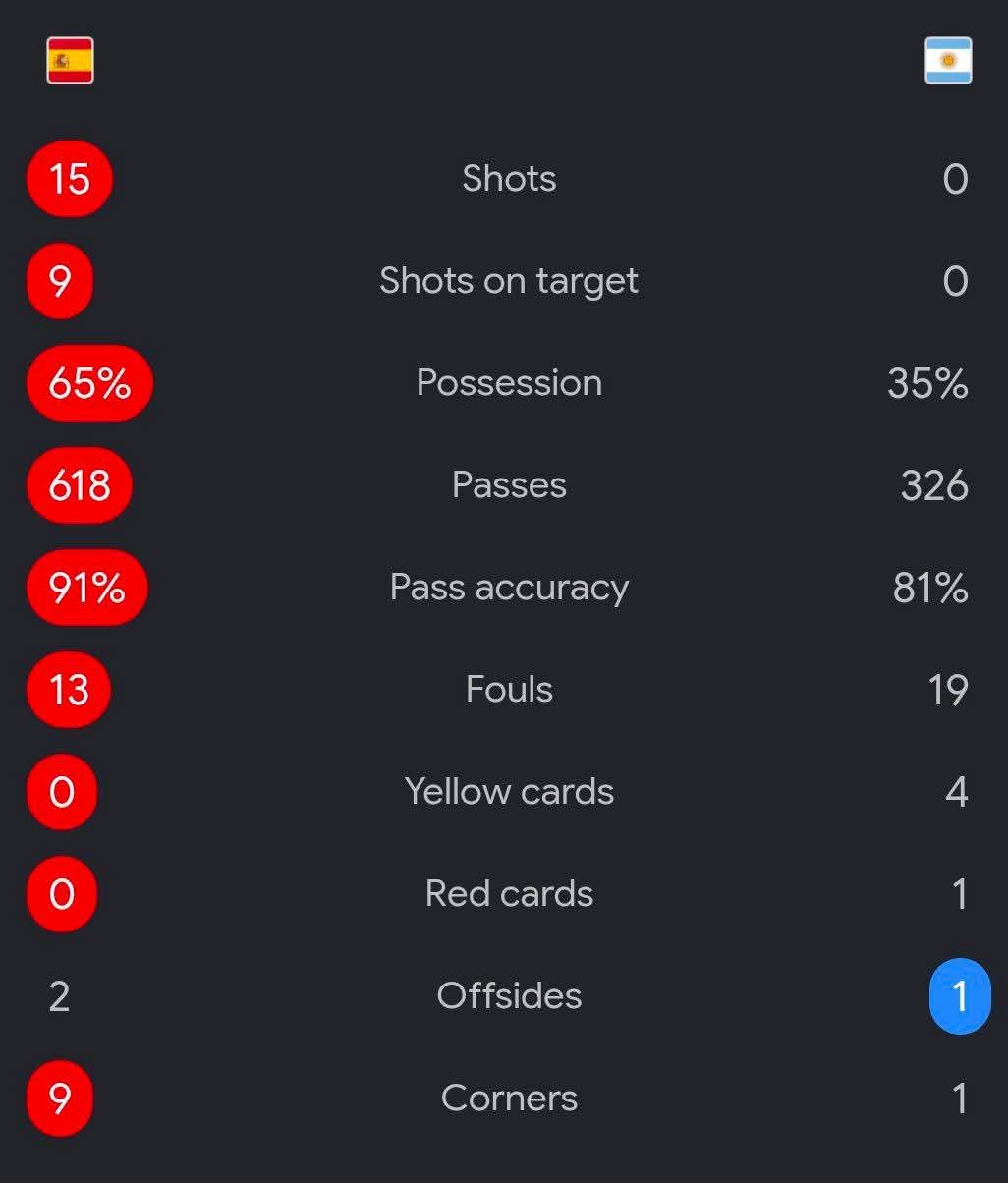Click Spain's 2 offsides value

click(59, 996)
